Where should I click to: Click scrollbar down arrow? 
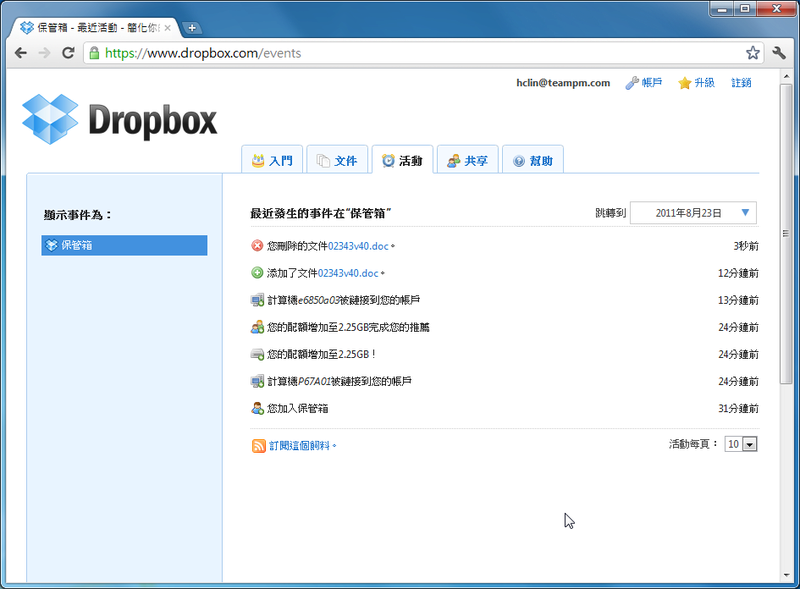pyautogui.click(x=786, y=575)
